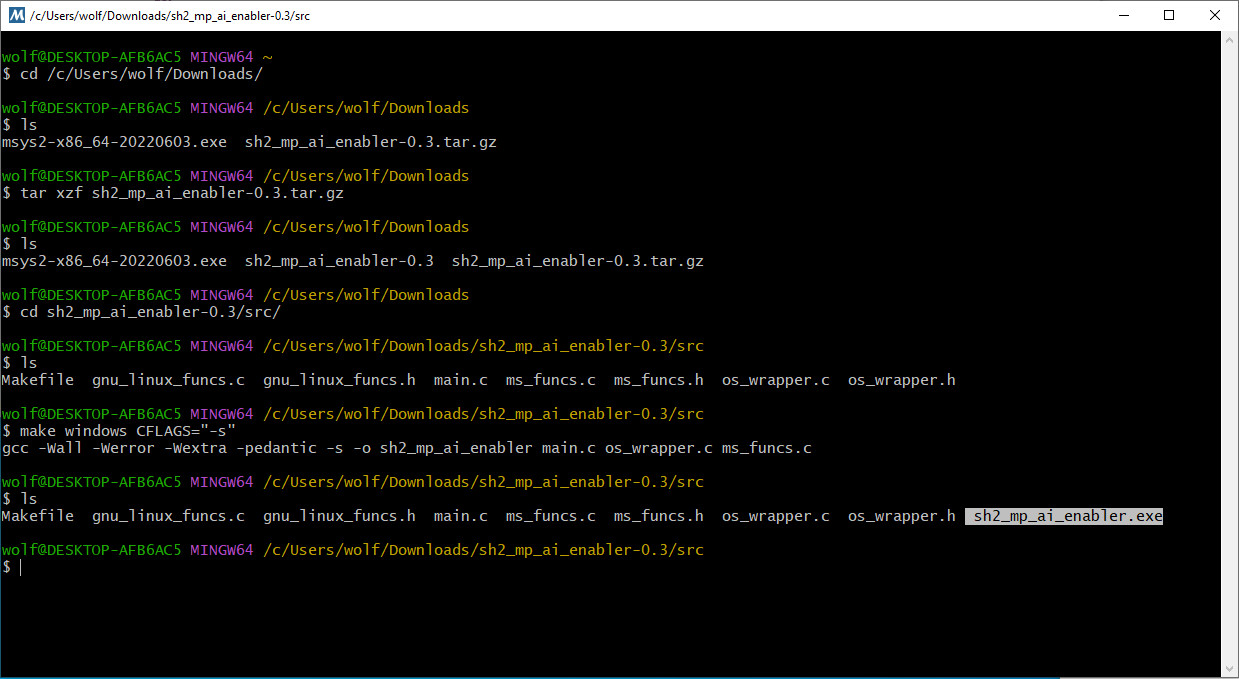Minimize the MINGW64 terminal window

tap(1123, 15)
